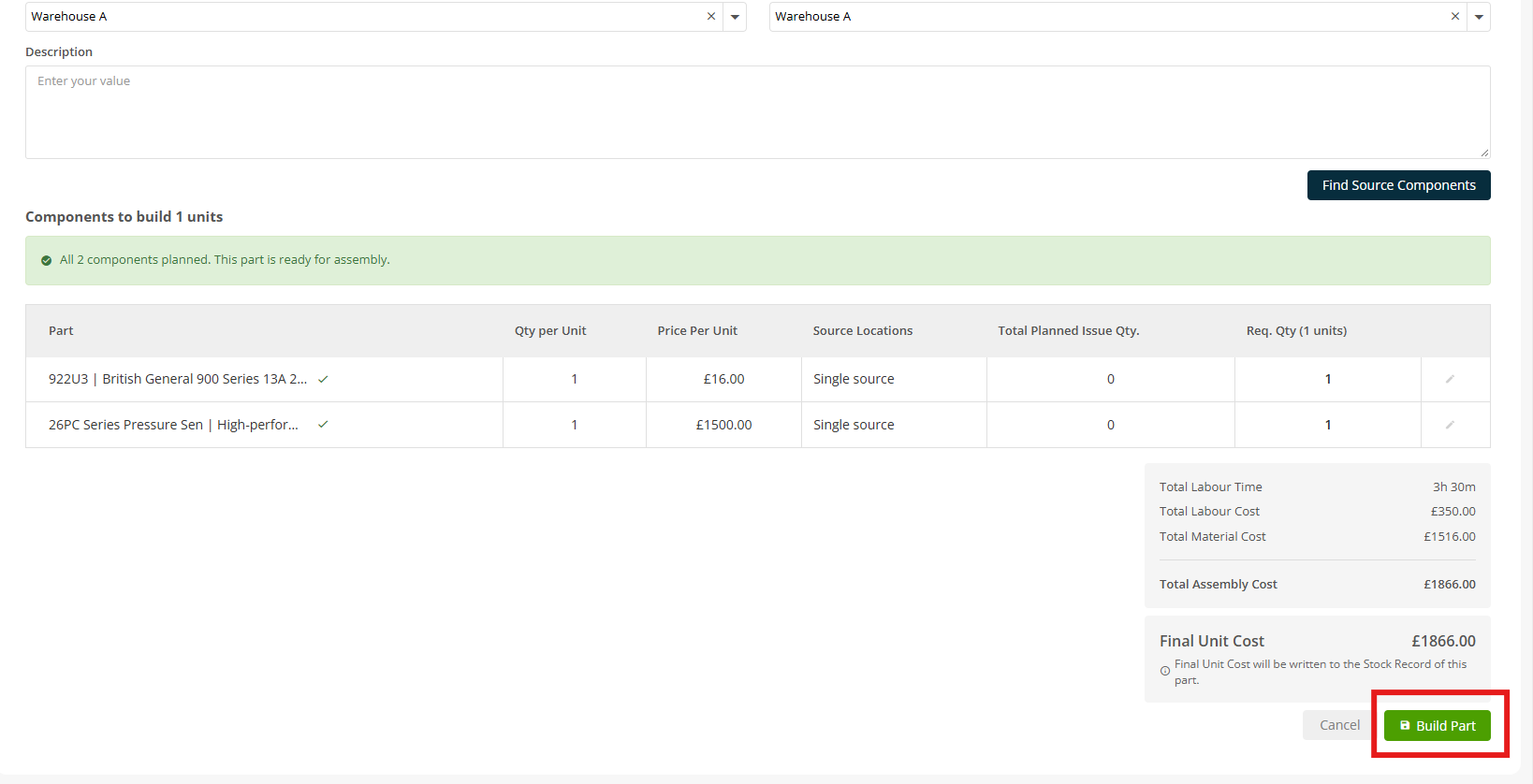The width and height of the screenshot is (1533, 784).
Task: Expand the left Warehouse A dropdown
Action: [x=735, y=17]
